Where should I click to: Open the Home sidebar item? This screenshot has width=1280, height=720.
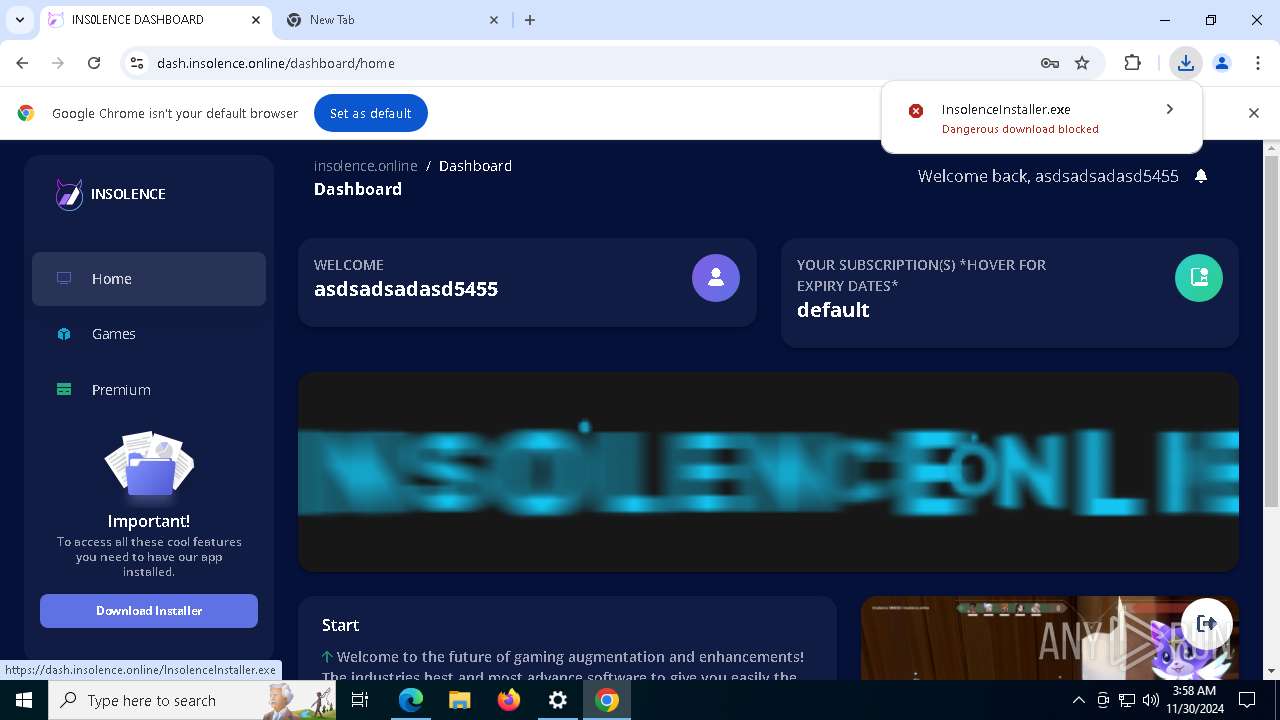click(149, 279)
